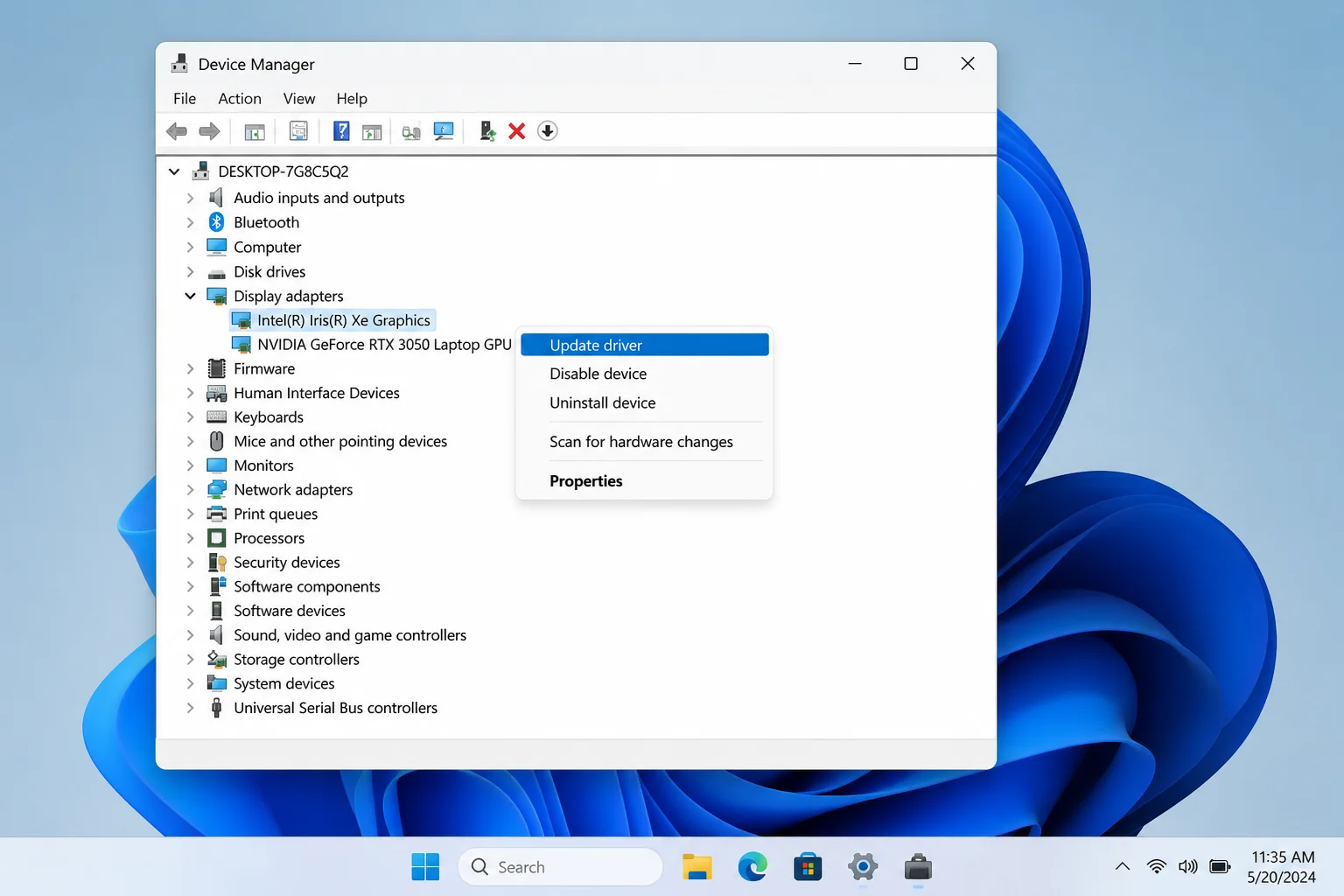Expand the Computer category
The width and height of the screenshot is (1344, 896).
coord(190,248)
